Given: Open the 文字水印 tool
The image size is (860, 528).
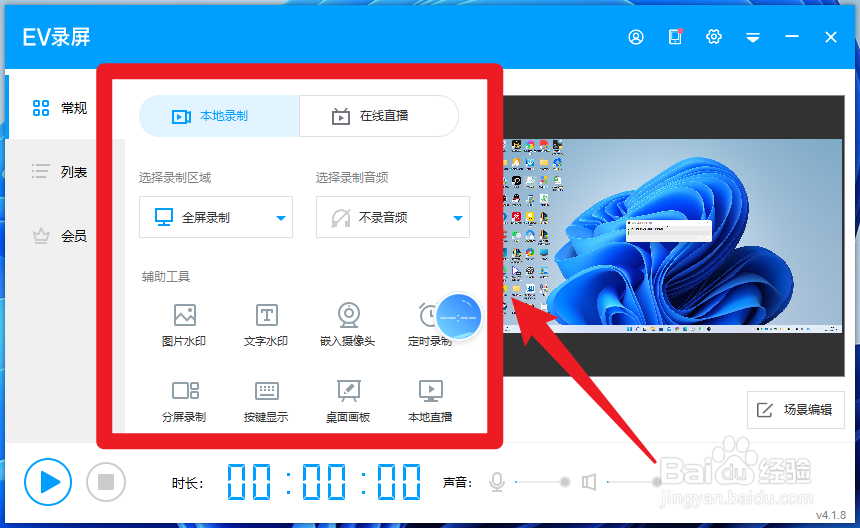Looking at the screenshot, I should [266, 325].
